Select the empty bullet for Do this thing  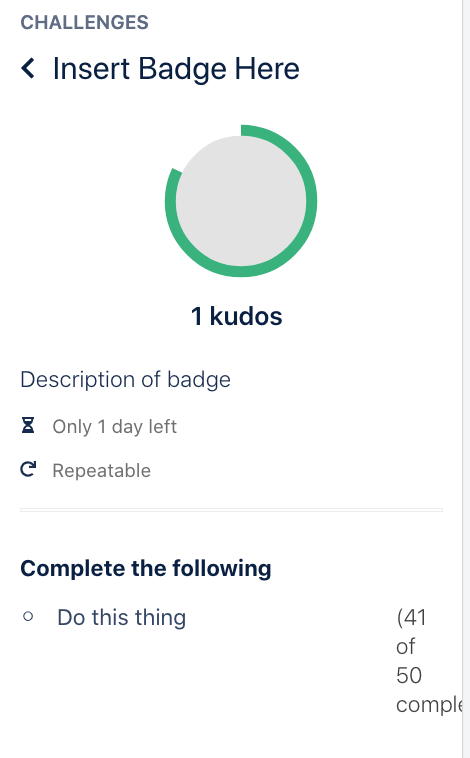point(28,616)
